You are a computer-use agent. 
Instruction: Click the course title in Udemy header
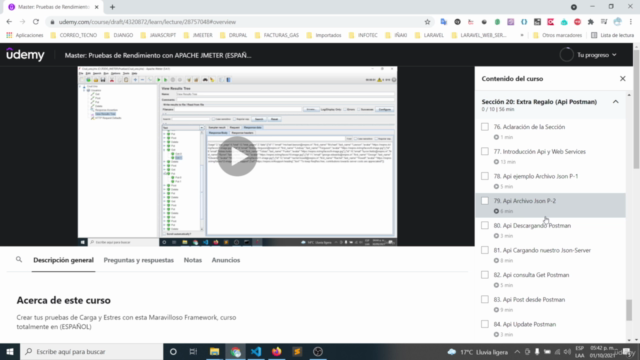158,55
